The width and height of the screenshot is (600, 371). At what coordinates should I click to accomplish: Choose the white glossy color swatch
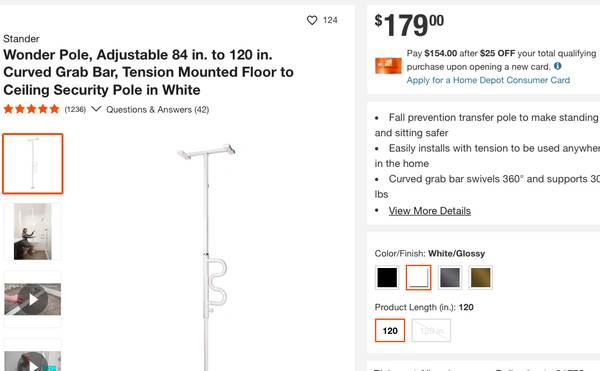click(x=418, y=277)
